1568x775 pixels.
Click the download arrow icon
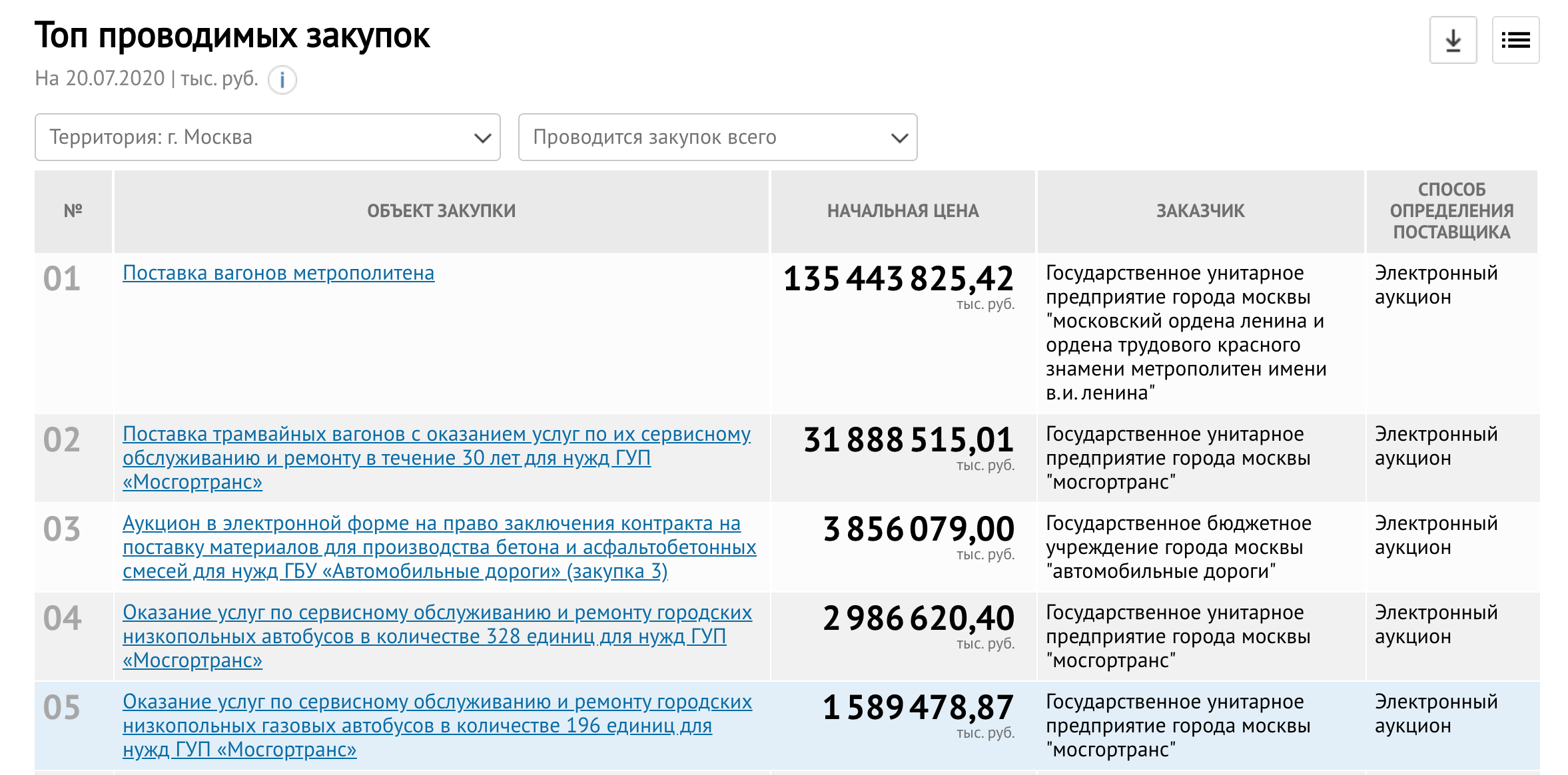(1453, 41)
